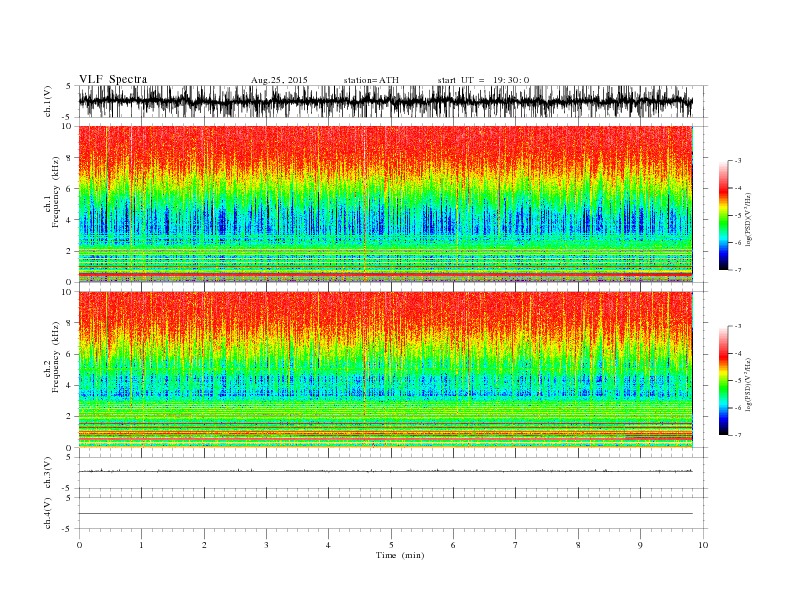Image resolution: width=792 pixels, height=612 pixels.
Task: Select the date text 'Aug.25, 2015'
Action: [279, 80]
